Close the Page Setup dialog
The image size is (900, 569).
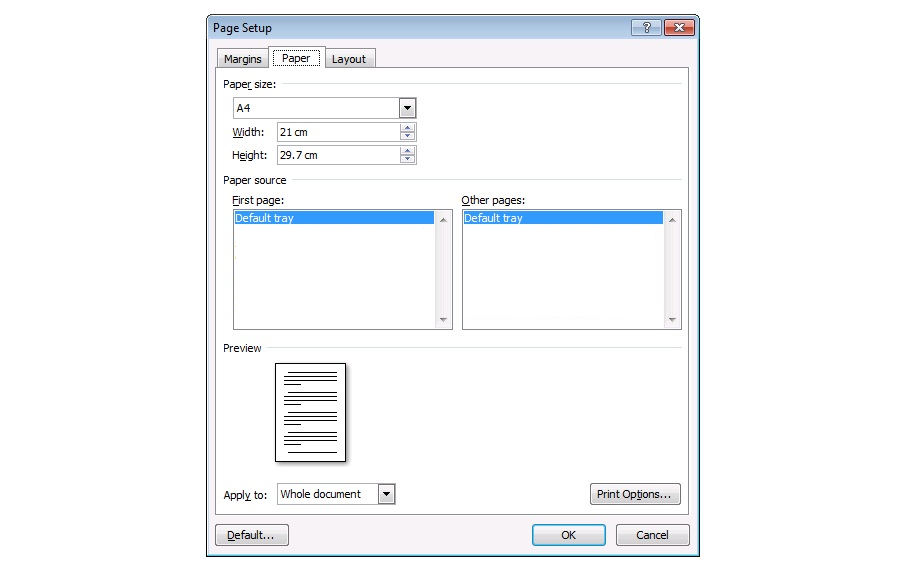(x=679, y=28)
